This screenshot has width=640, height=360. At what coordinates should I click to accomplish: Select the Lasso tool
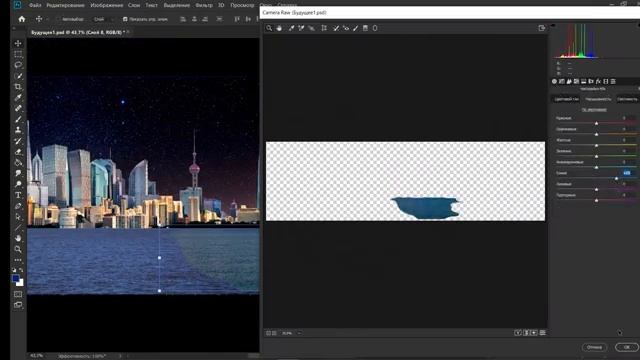[18, 65]
